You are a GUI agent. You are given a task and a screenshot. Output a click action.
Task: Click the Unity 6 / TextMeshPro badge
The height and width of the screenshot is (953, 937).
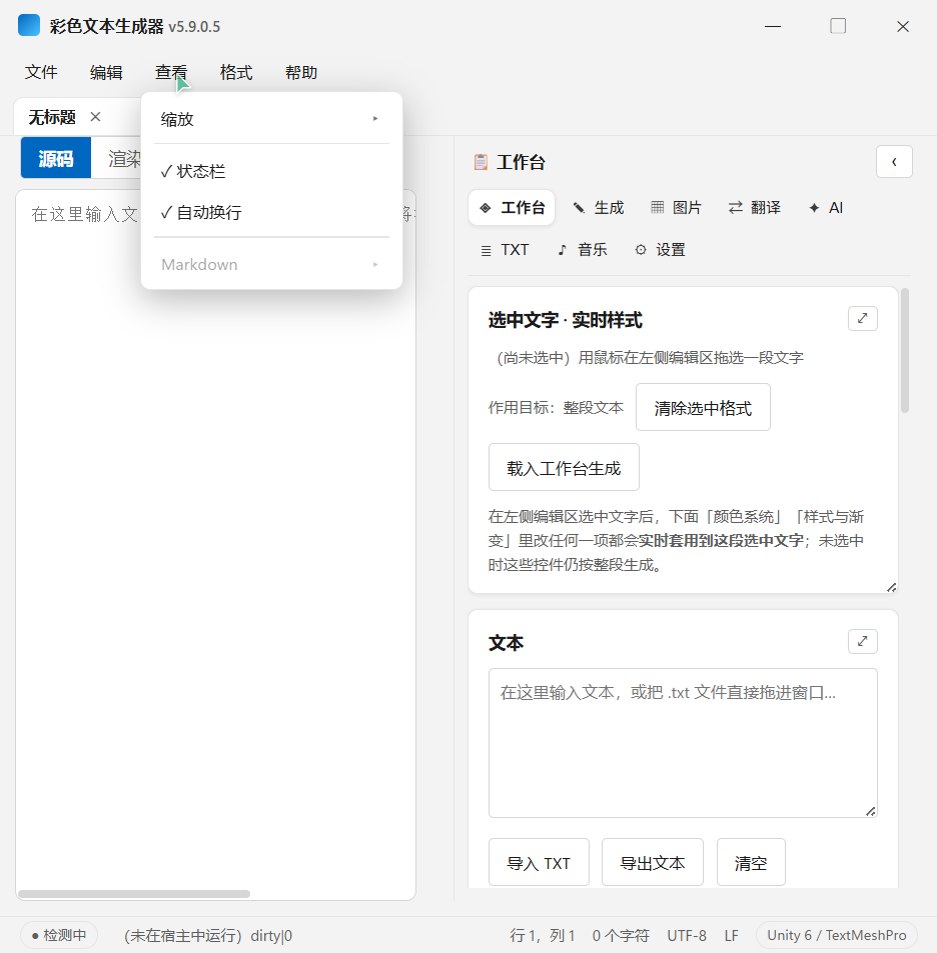(837, 935)
